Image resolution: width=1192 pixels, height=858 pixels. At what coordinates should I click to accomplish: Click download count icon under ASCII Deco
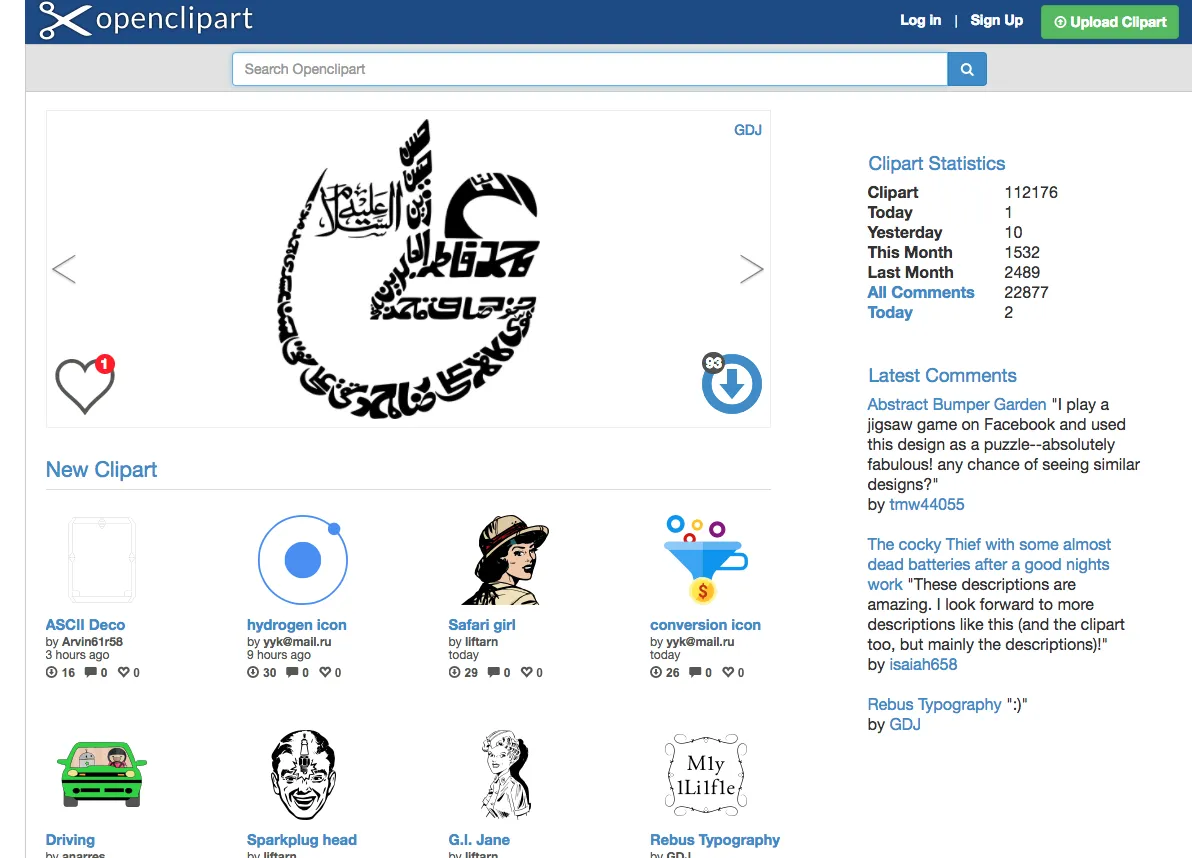click(x=52, y=673)
